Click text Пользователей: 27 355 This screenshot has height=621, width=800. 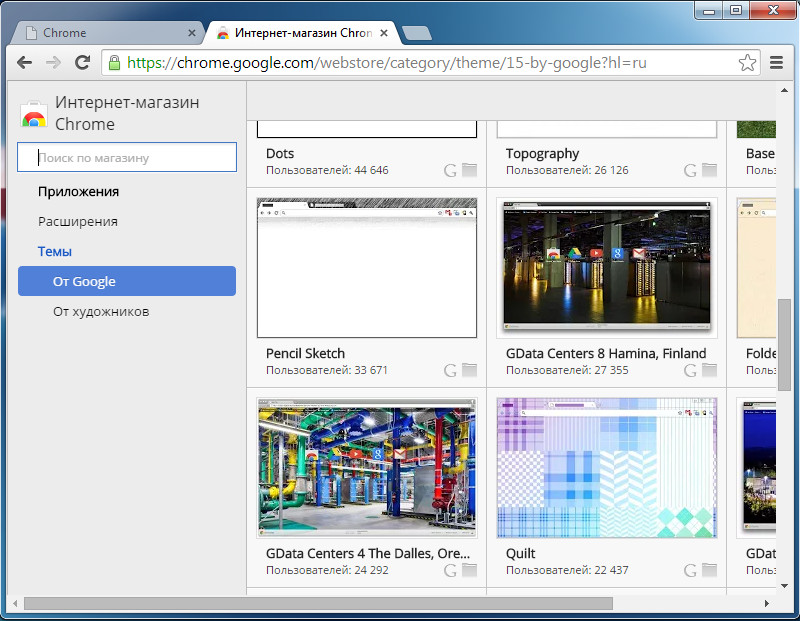[567, 370]
